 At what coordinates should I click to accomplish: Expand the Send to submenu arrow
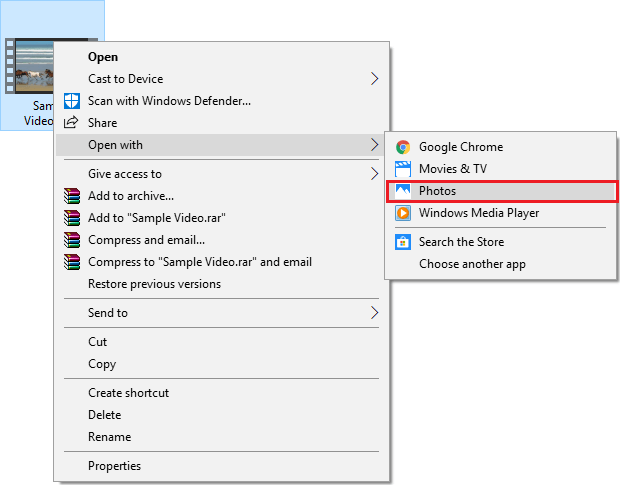pos(374,313)
